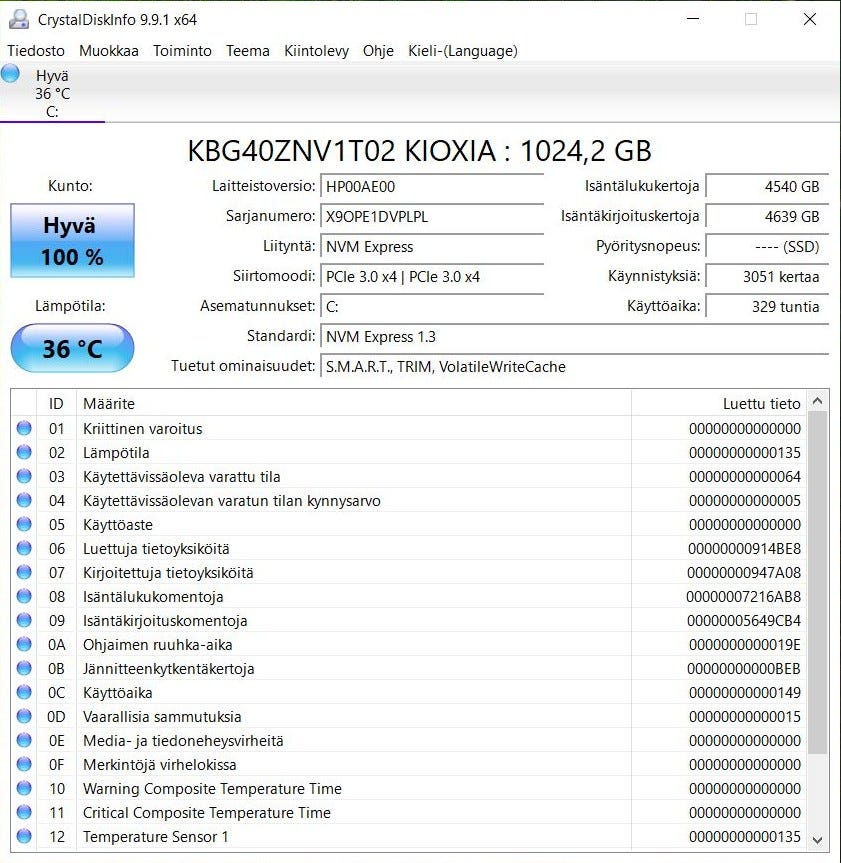Screen dimensions: 841x863
Task: Click the Siirtomoodi field PCIe 3.0 x4
Action: pos(432,276)
